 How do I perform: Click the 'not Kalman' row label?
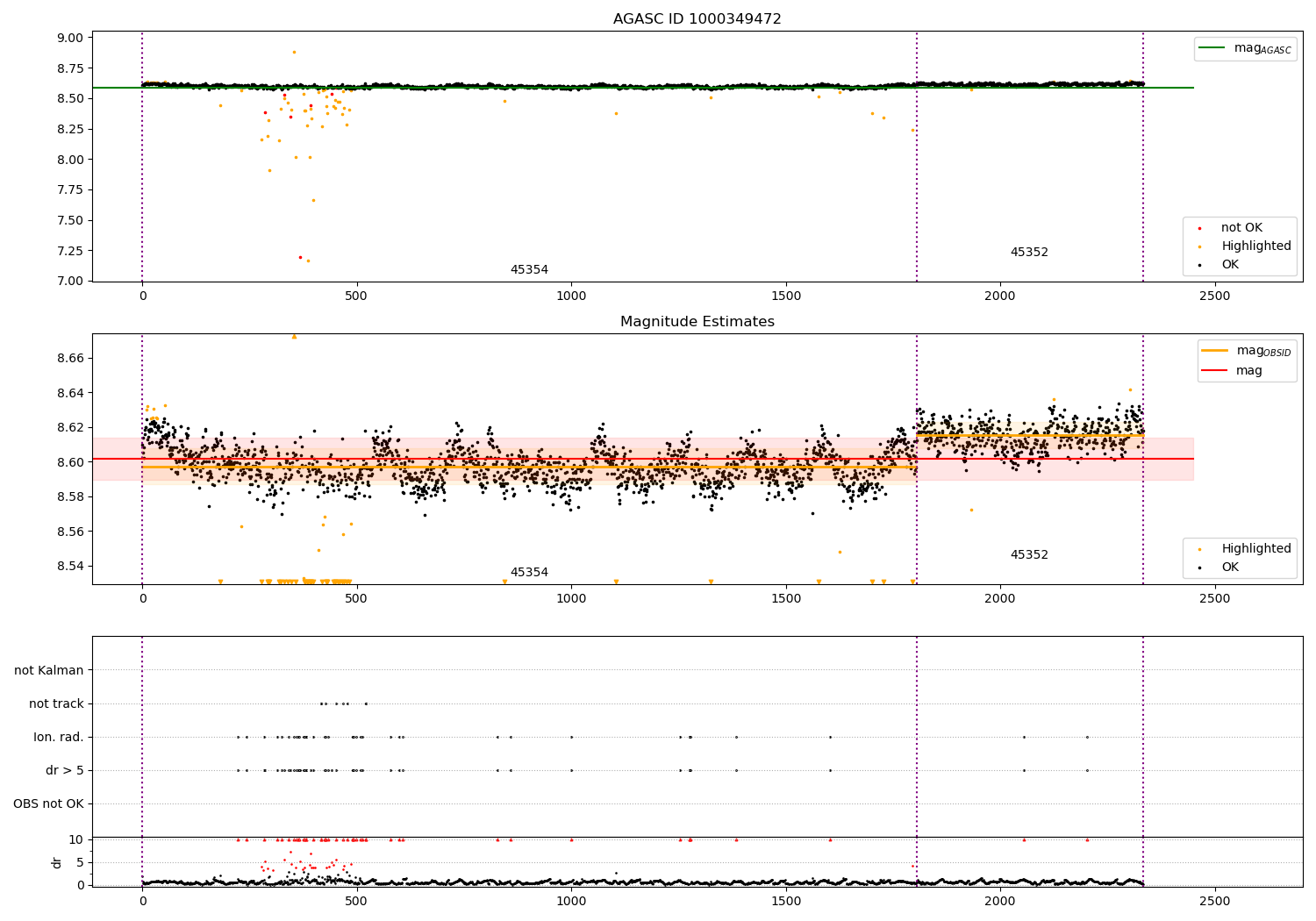[x=49, y=671]
